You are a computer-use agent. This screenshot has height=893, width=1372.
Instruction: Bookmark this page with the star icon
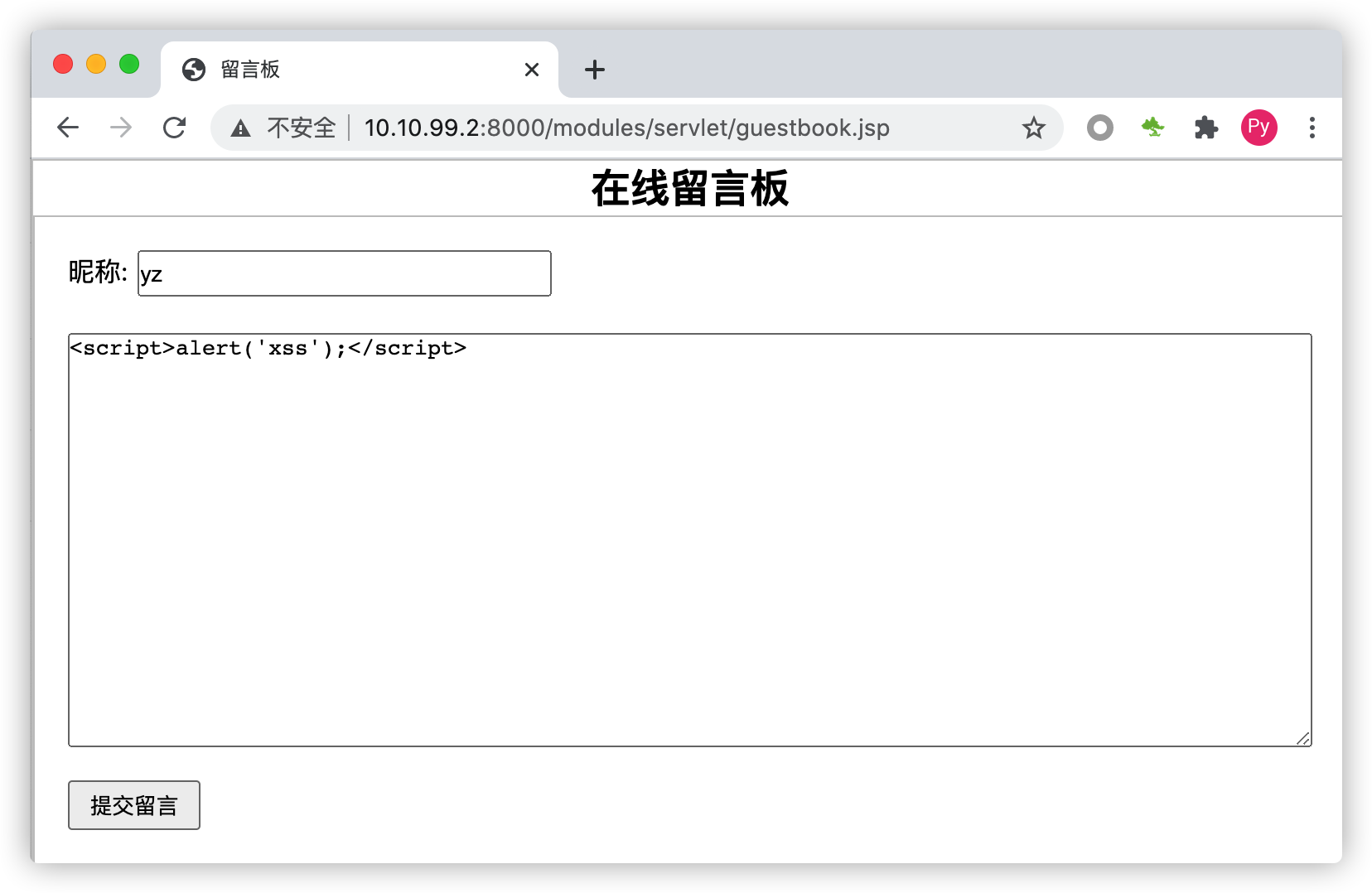[1033, 128]
